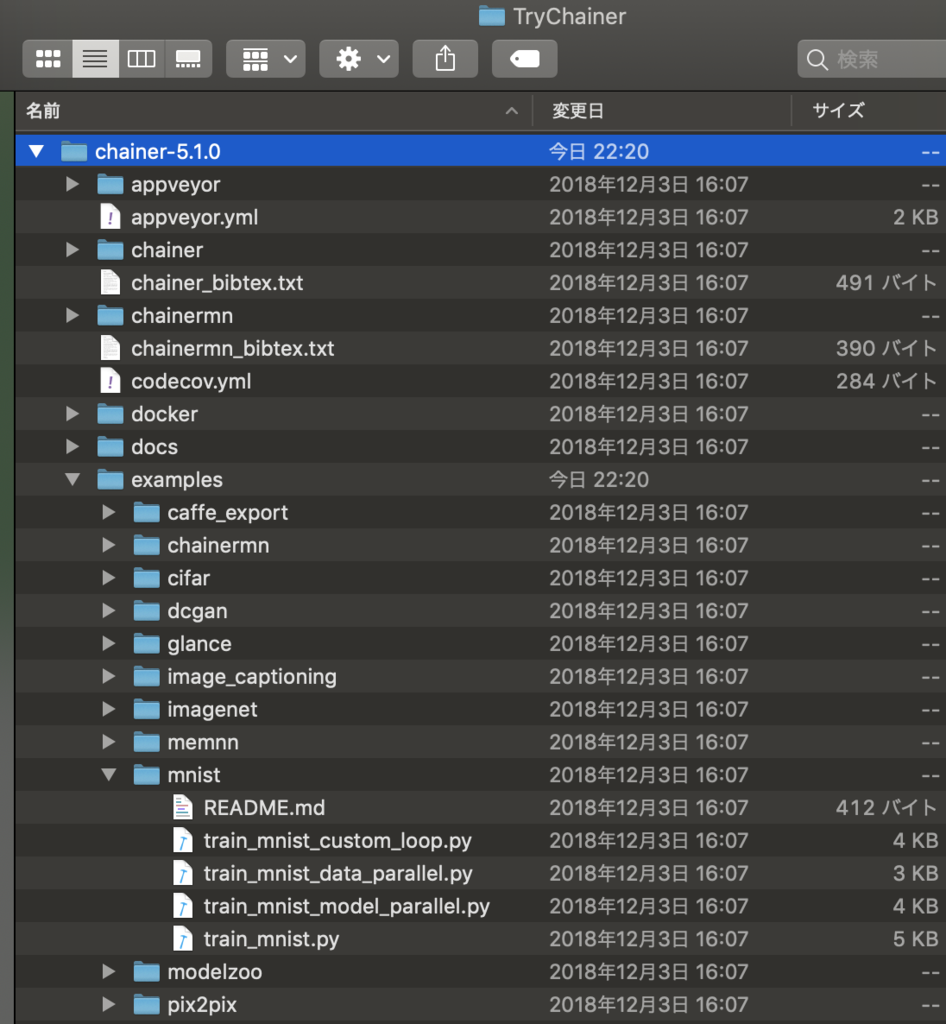Expand the memnn folder

pyautogui.click(x=109, y=742)
